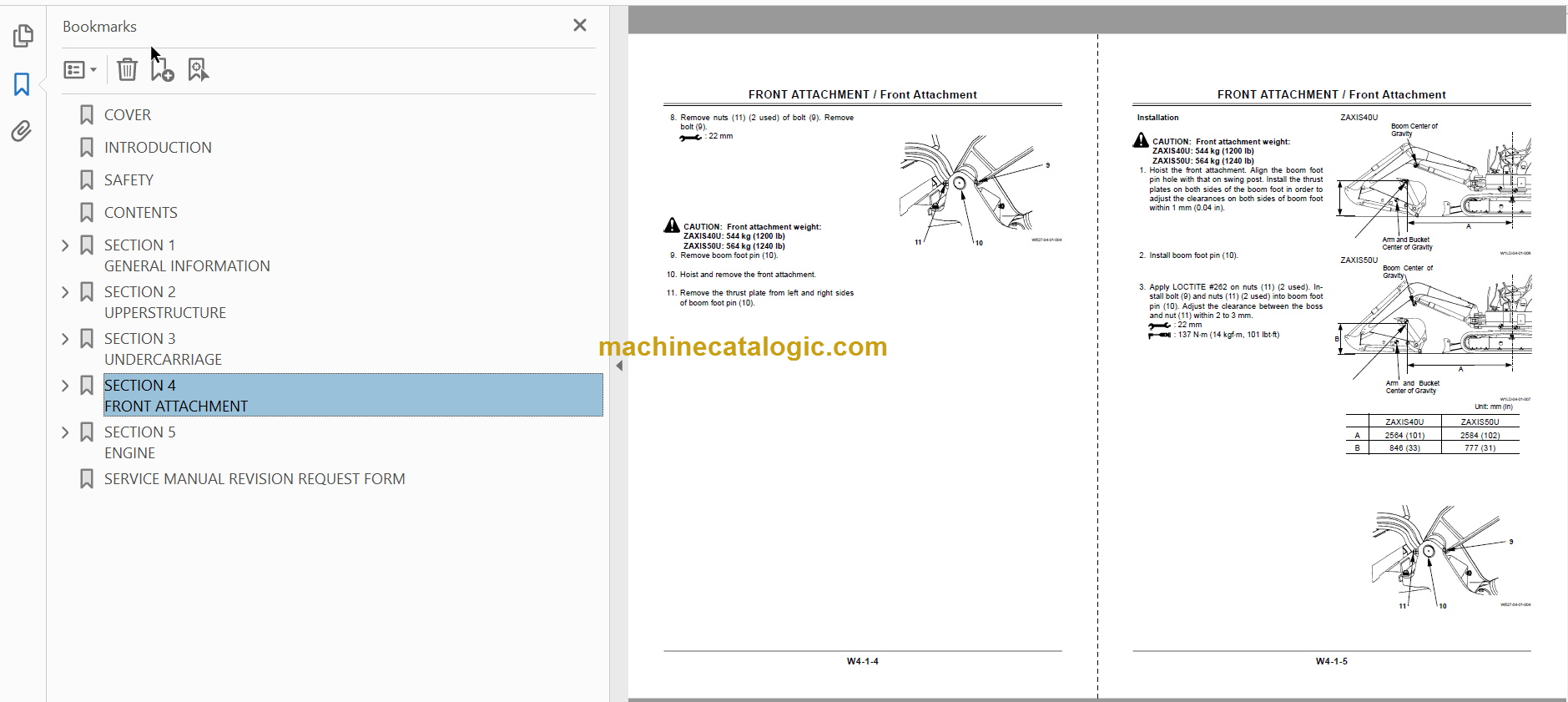Select SECTION 2 UPPERSTRUCTURE bookmark text
This screenshot has width=1568, height=702.
(x=165, y=302)
